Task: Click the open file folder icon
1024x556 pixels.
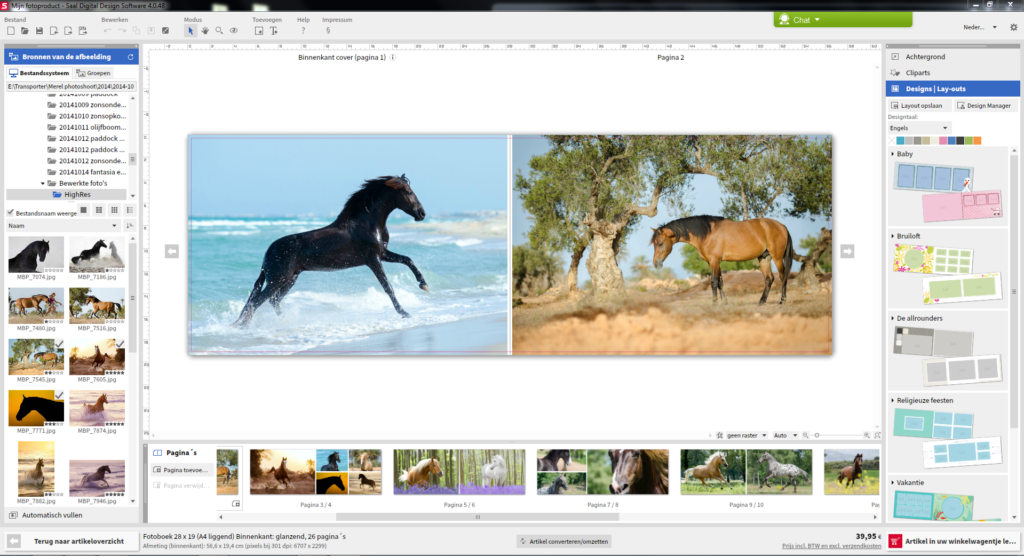Action: tap(24, 31)
